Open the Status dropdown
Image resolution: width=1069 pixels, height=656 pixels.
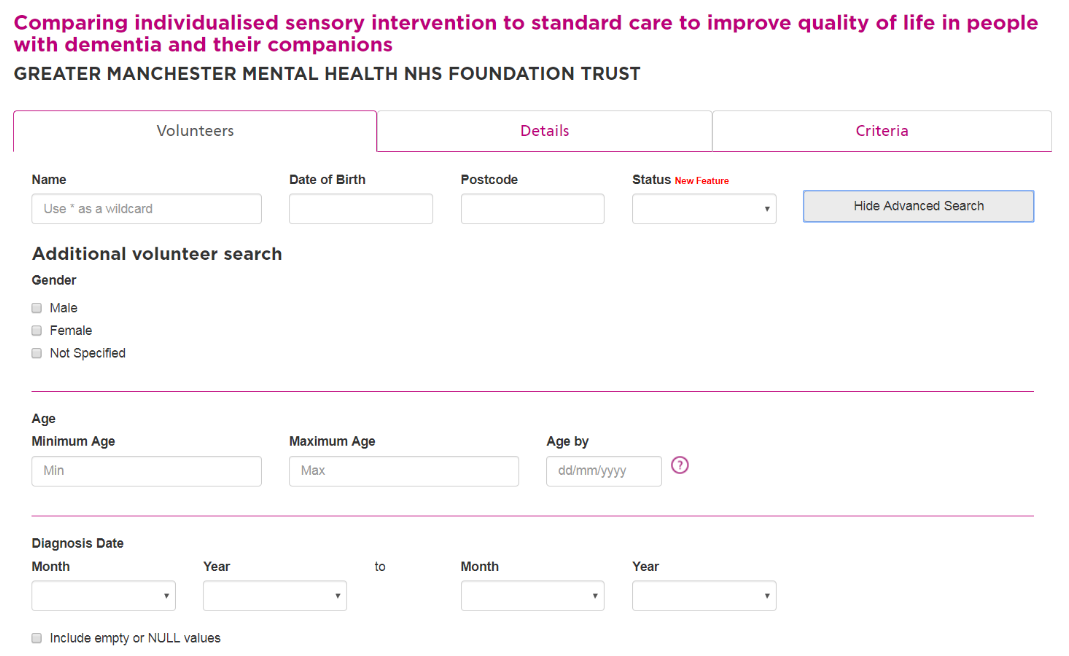704,209
